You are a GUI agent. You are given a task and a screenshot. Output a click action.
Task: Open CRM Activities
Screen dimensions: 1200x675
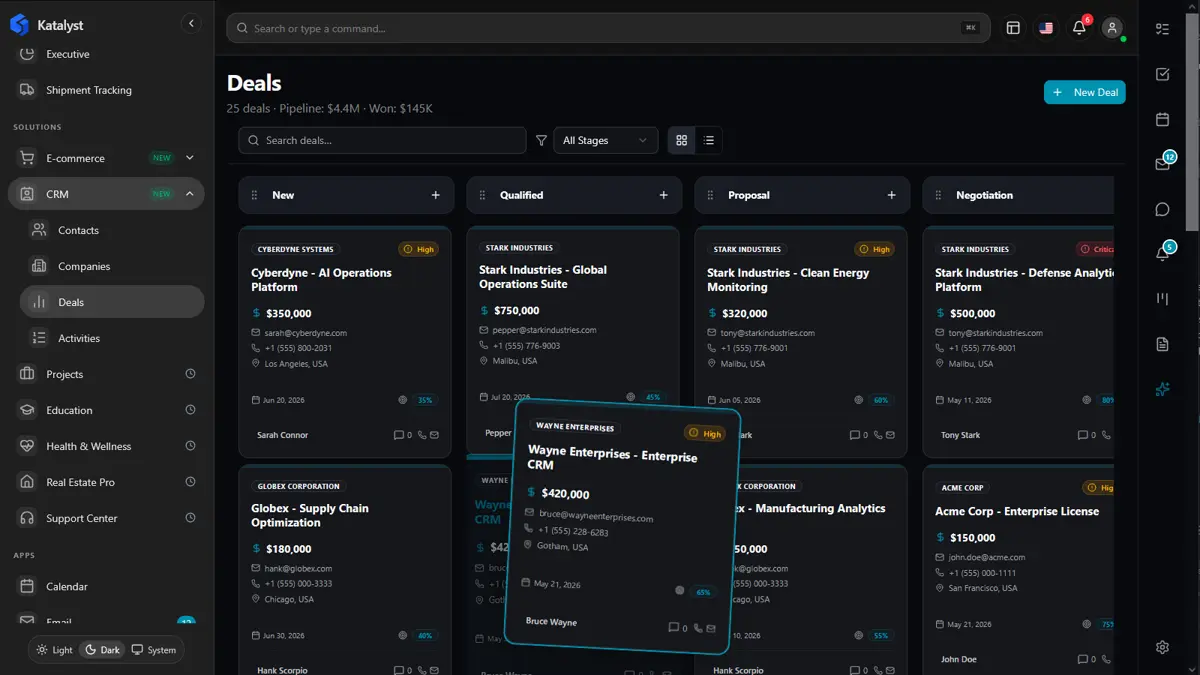pyautogui.click(x=112, y=338)
